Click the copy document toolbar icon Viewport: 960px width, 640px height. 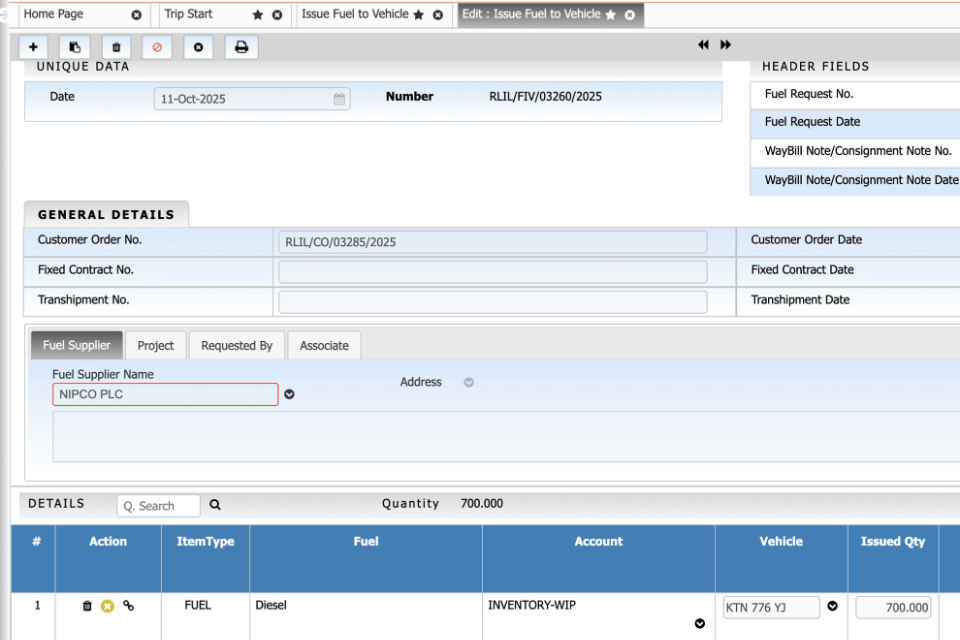click(75, 47)
